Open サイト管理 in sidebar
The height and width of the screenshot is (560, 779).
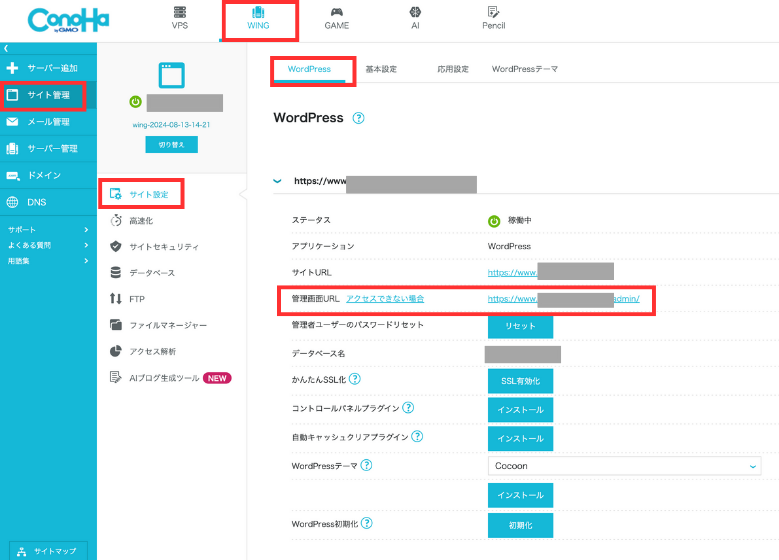click(x=48, y=95)
